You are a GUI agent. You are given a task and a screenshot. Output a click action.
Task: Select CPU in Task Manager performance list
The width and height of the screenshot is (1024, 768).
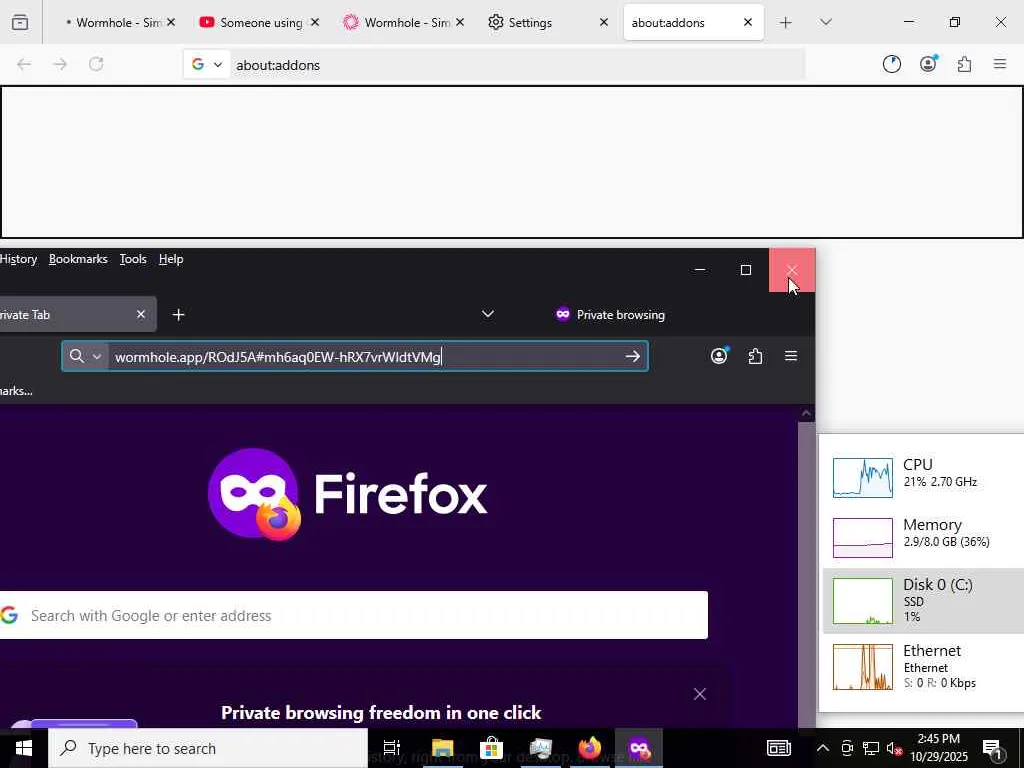click(x=923, y=478)
